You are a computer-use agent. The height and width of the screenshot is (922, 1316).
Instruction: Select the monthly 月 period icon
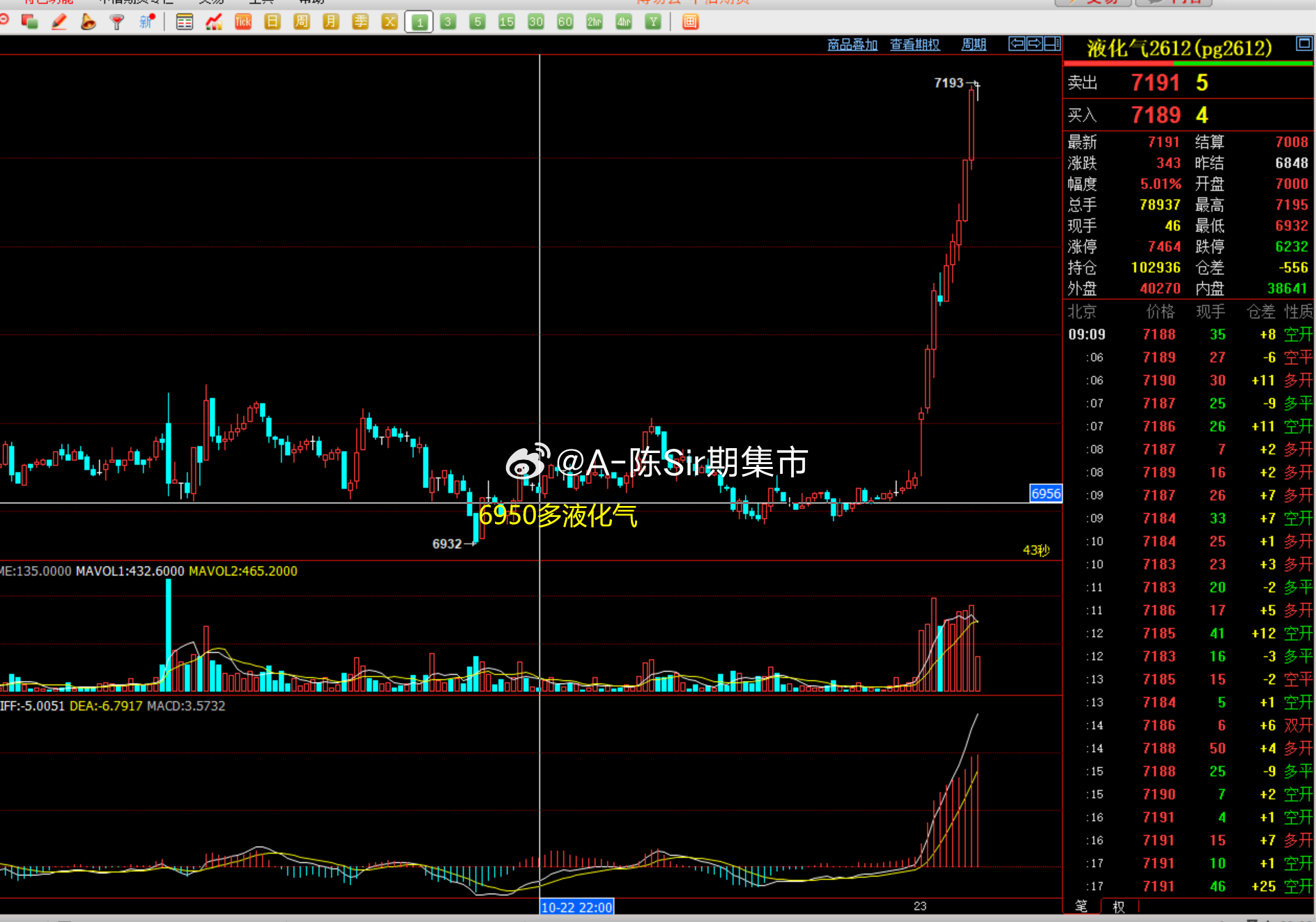[331, 22]
